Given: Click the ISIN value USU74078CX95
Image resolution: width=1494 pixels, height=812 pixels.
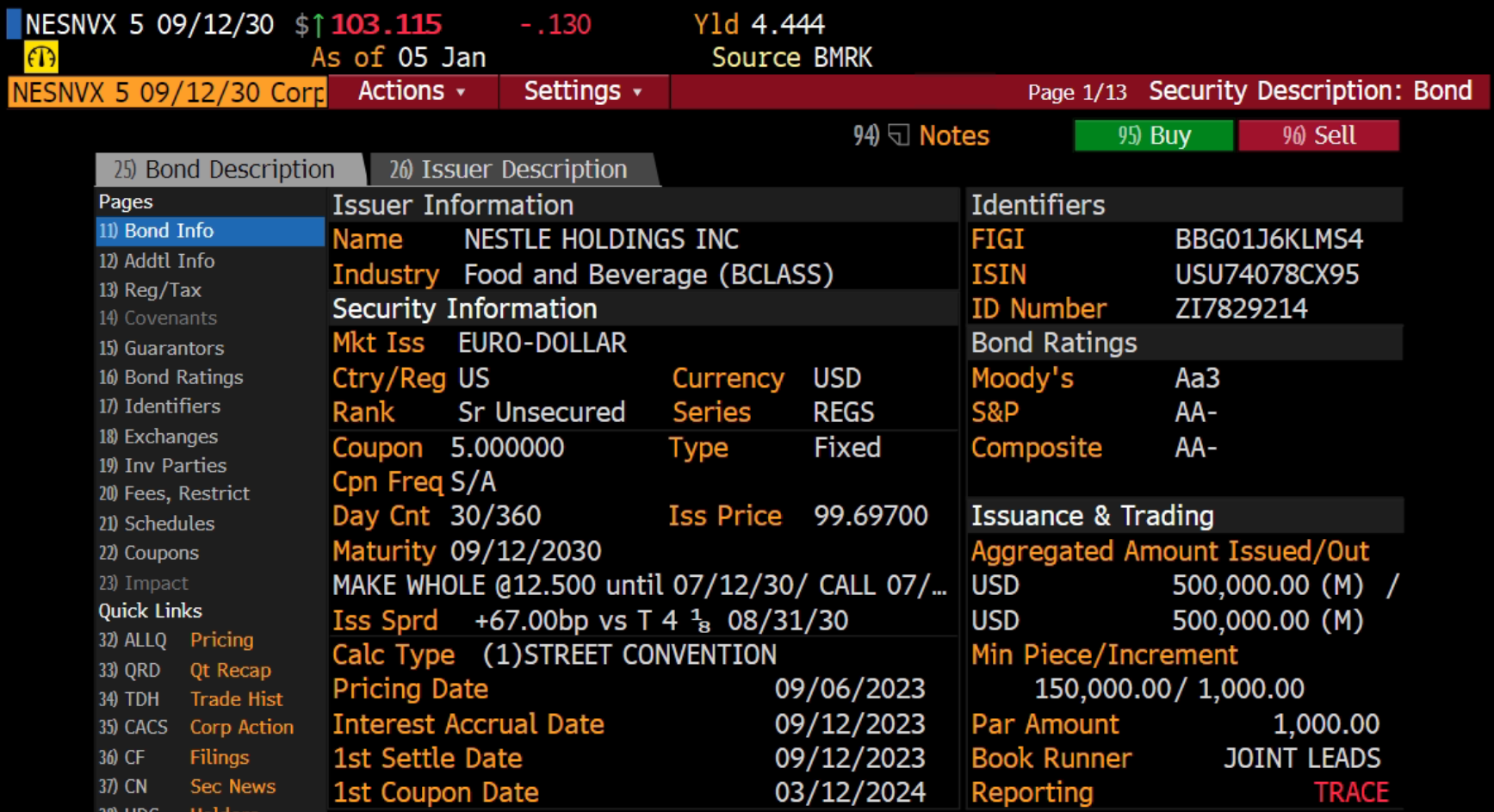Looking at the screenshot, I should 1267,275.
